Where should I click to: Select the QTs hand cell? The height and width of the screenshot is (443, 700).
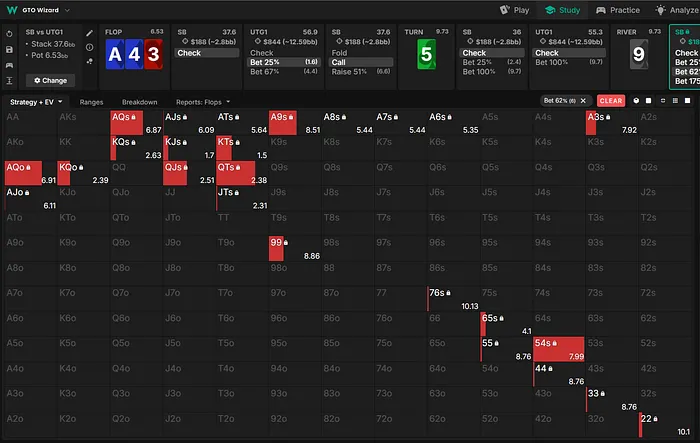click(242, 173)
